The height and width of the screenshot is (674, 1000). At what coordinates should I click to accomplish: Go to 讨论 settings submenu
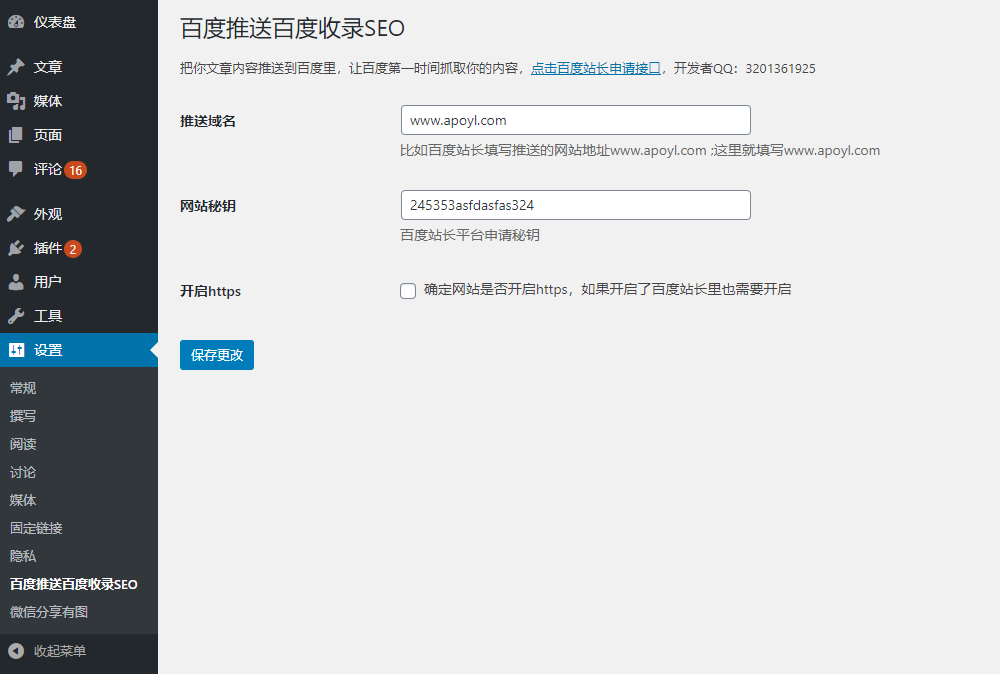23,472
